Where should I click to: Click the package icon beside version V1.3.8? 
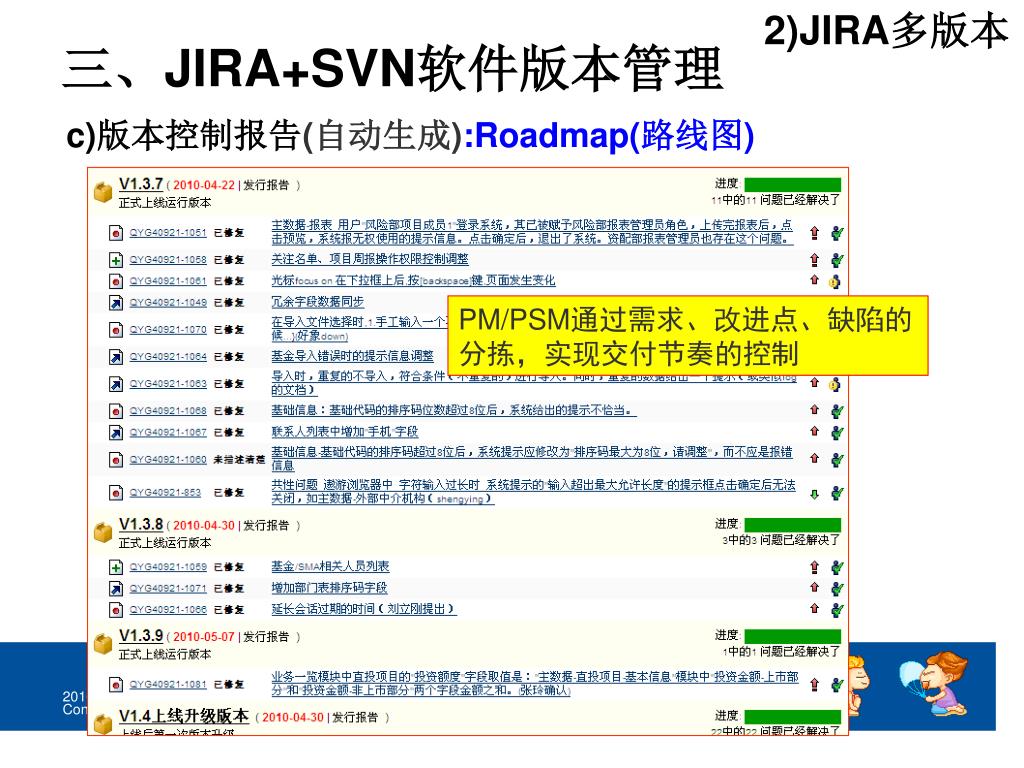(x=103, y=532)
